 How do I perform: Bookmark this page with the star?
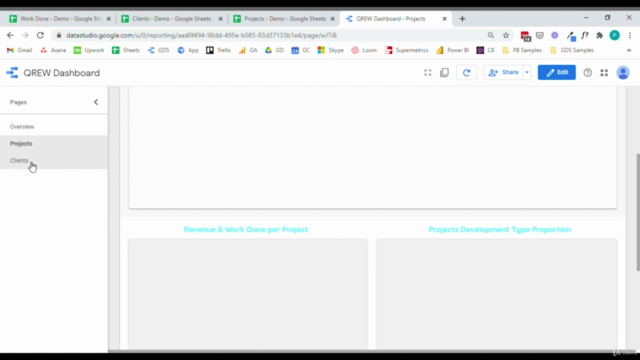tap(506, 36)
